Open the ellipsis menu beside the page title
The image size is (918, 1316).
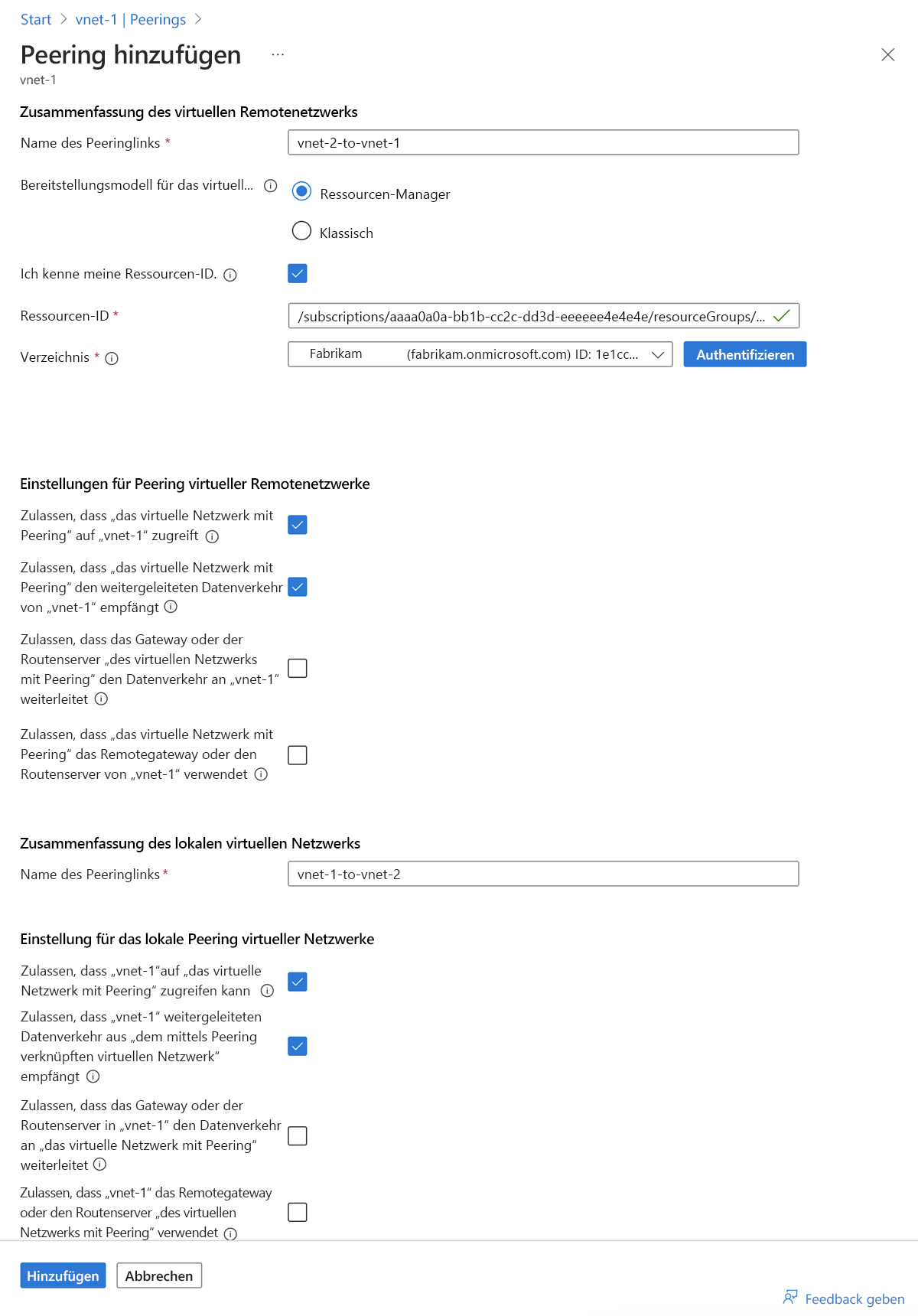278,54
